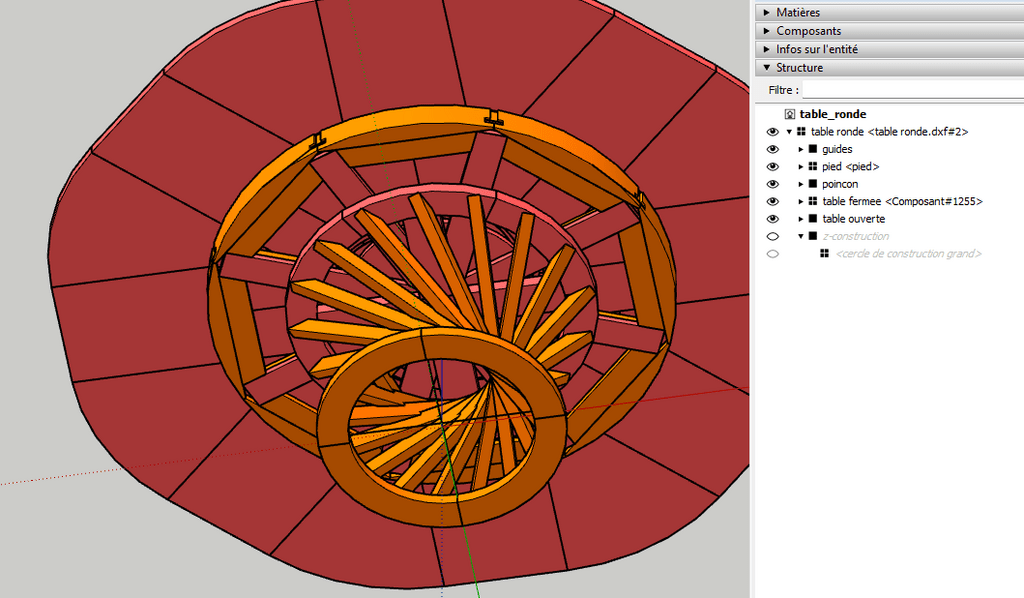Screen dimensions: 1024x598
Task: Click the component icon next to pied
Action: [813, 167]
